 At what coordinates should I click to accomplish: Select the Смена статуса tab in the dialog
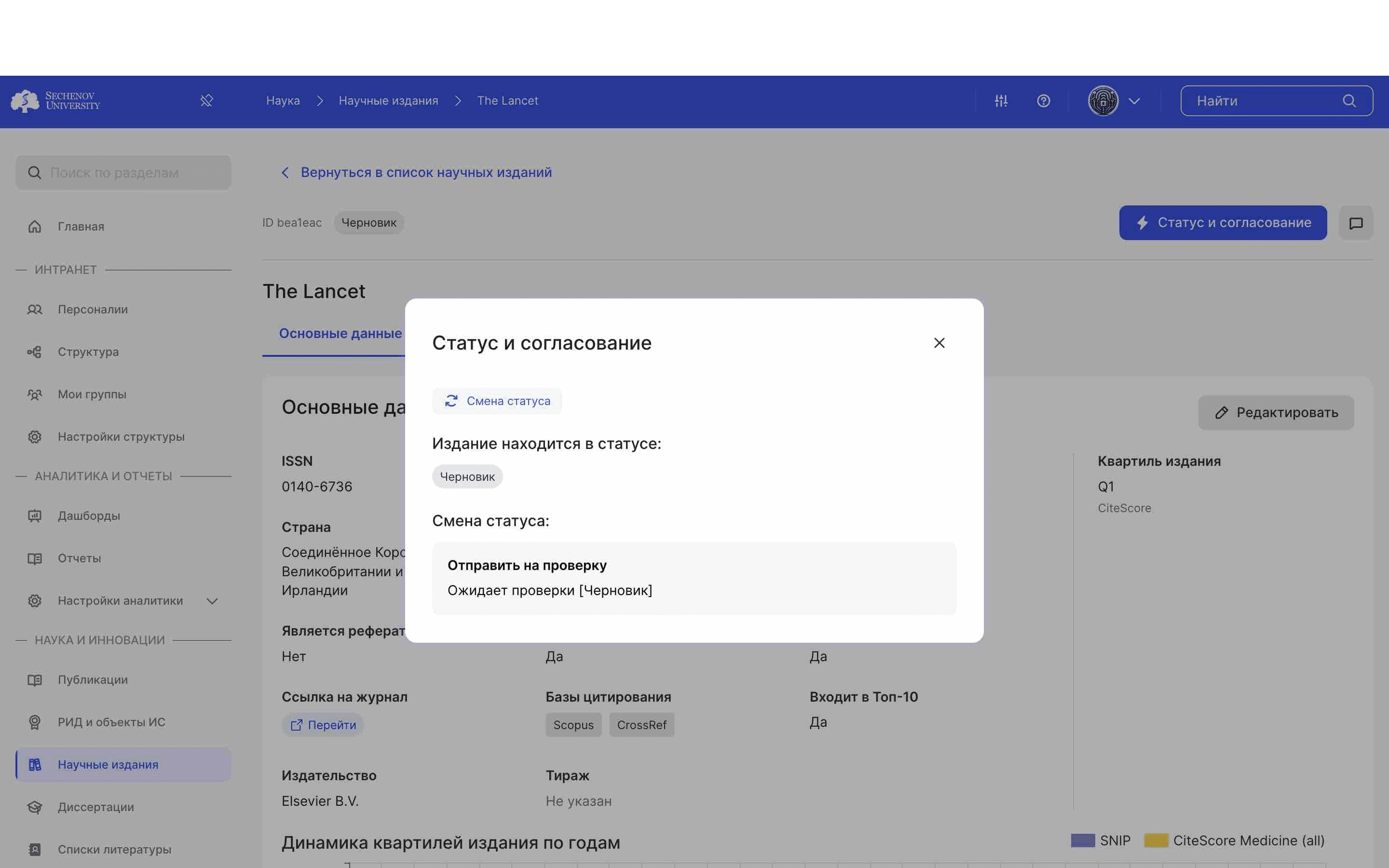click(497, 401)
